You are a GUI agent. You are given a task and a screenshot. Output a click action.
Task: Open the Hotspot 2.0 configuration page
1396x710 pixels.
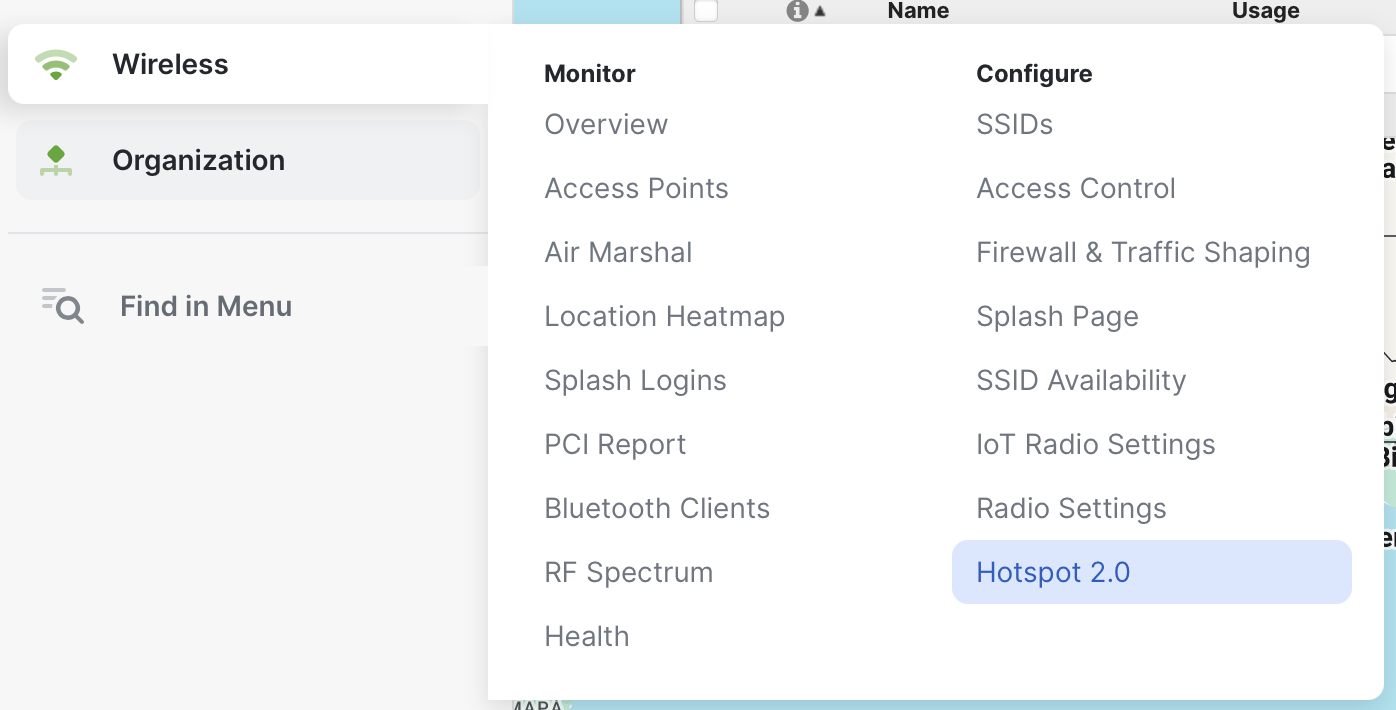click(1053, 572)
